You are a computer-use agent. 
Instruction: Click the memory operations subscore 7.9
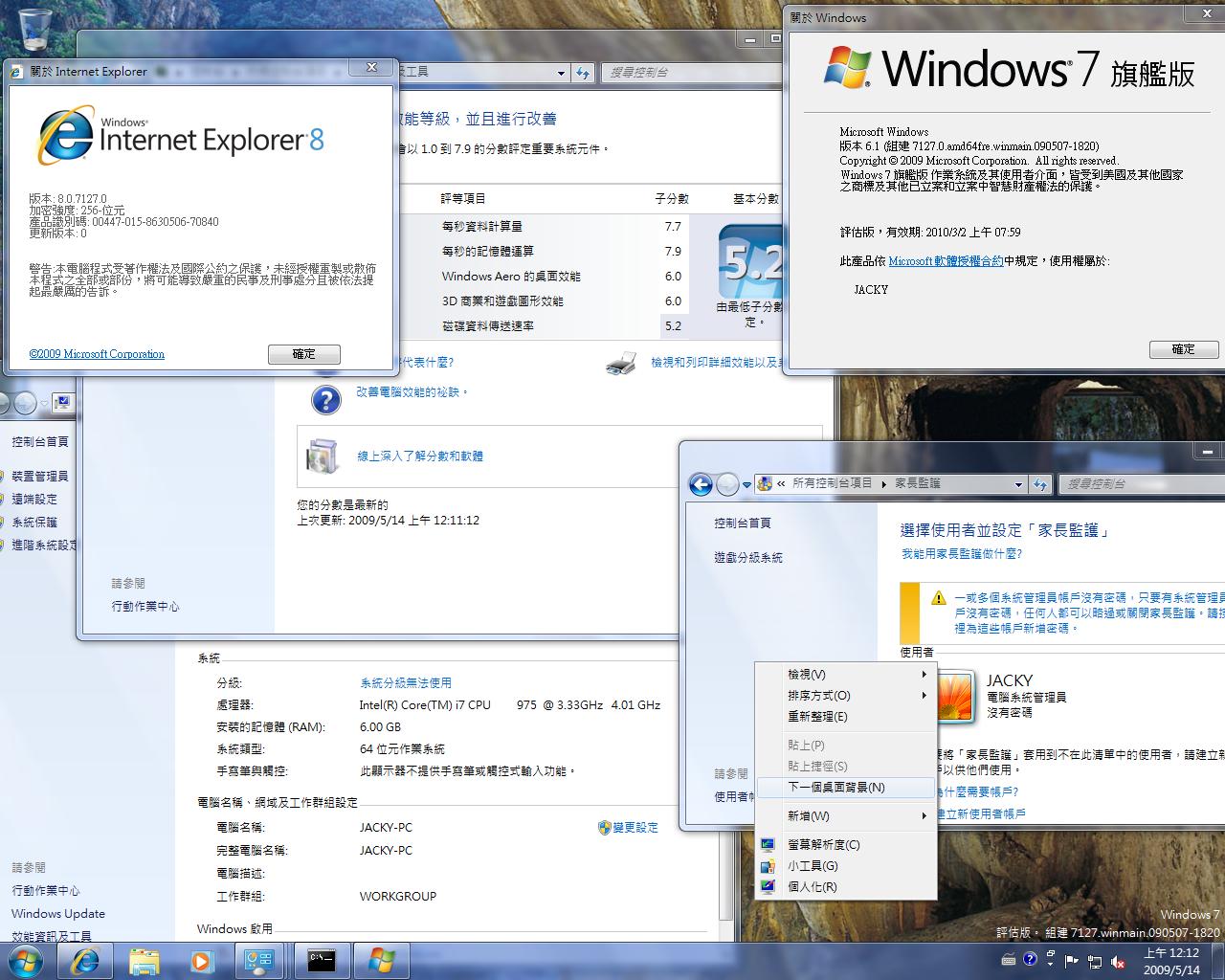tap(673, 252)
